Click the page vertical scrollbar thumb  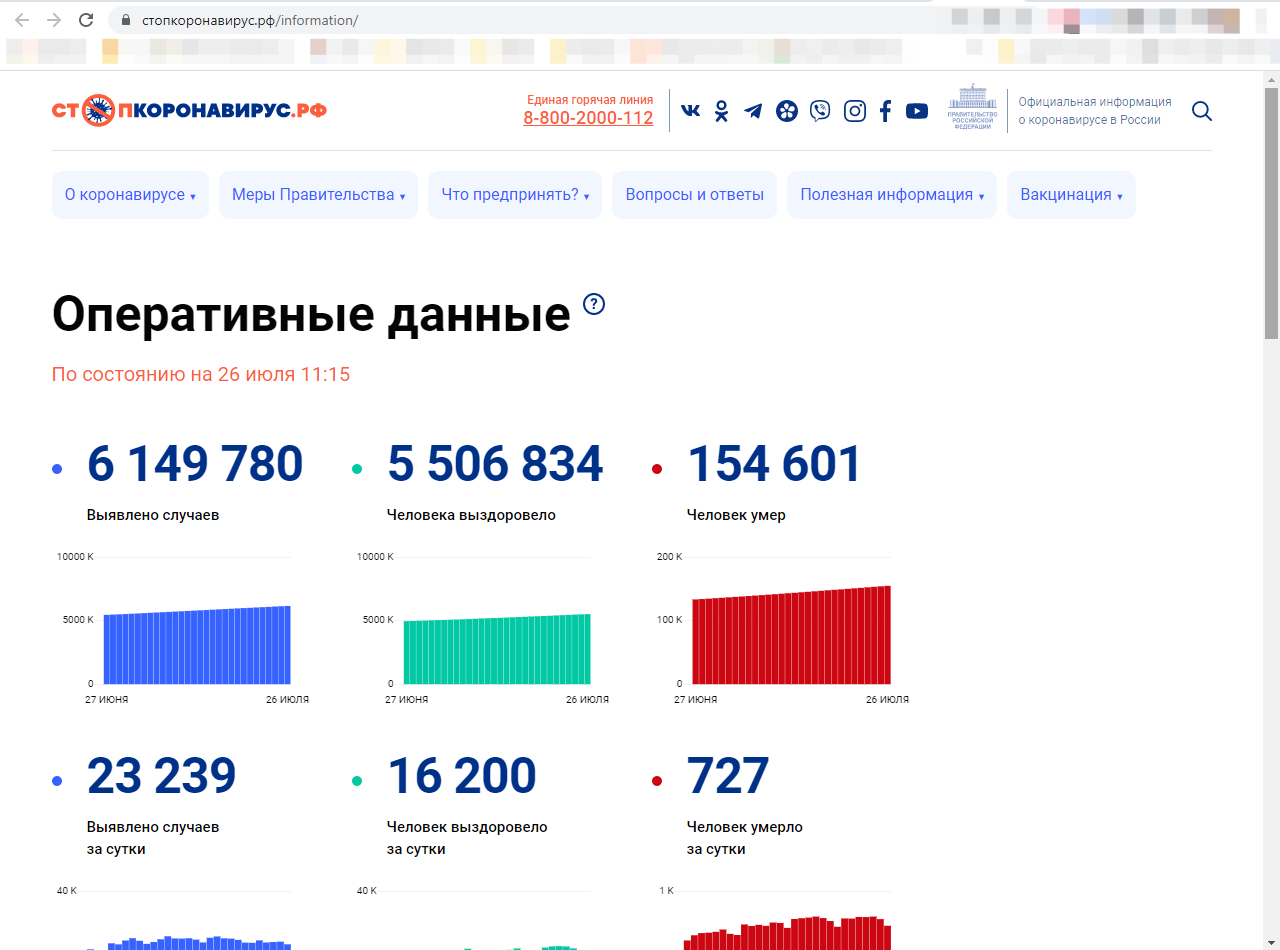point(1272,213)
